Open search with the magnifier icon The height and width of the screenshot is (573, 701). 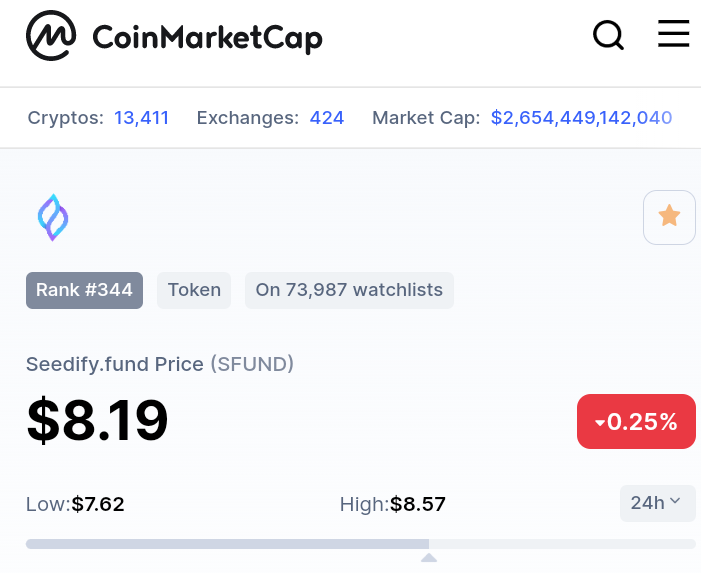pyautogui.click(x=608, y=35)
